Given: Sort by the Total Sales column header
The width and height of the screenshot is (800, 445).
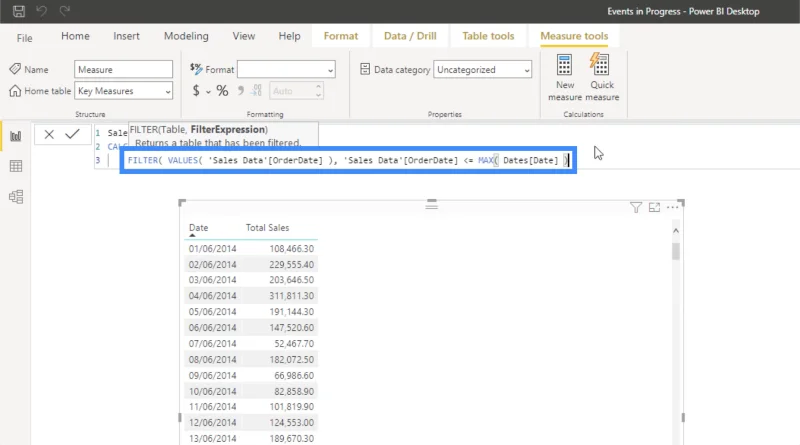Looking at the screenshot, I should pos(267,228).
